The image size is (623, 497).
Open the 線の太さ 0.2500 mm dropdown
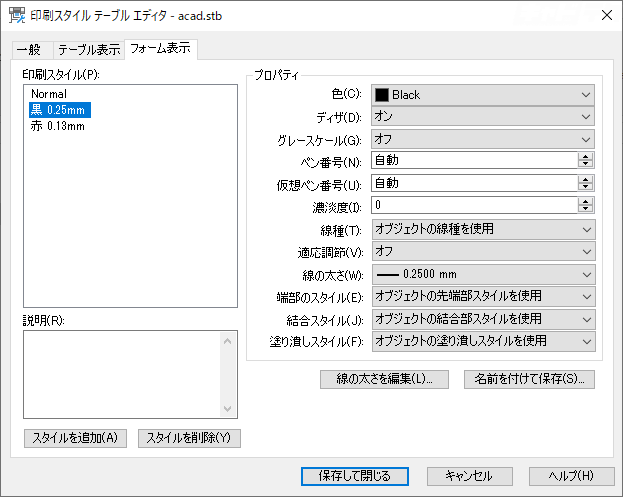tap(484, 274)
